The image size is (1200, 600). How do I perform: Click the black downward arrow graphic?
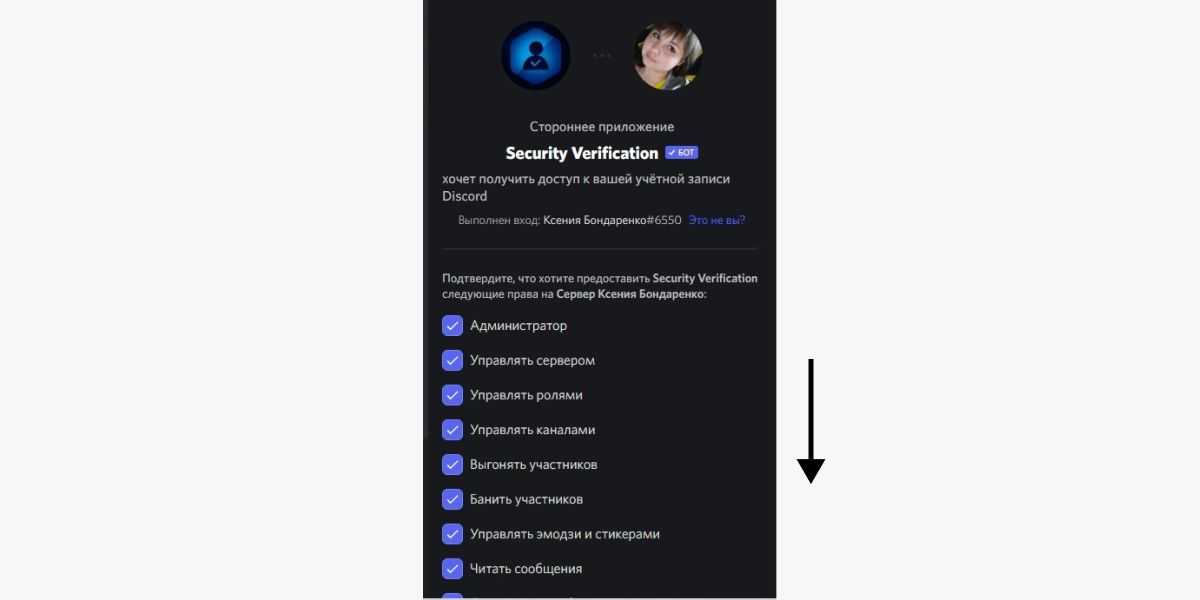pyautogui.click(x=811, y=421)
